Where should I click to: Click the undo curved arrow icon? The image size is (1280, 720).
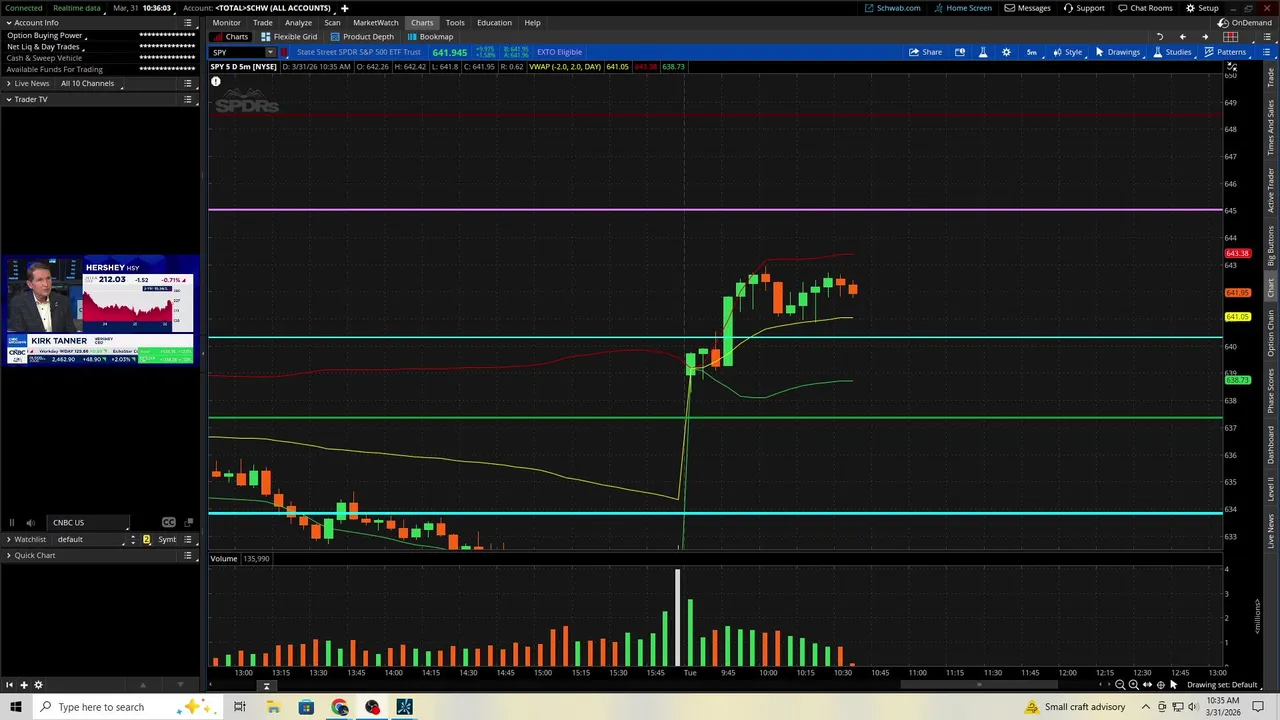coord(1159,37)
